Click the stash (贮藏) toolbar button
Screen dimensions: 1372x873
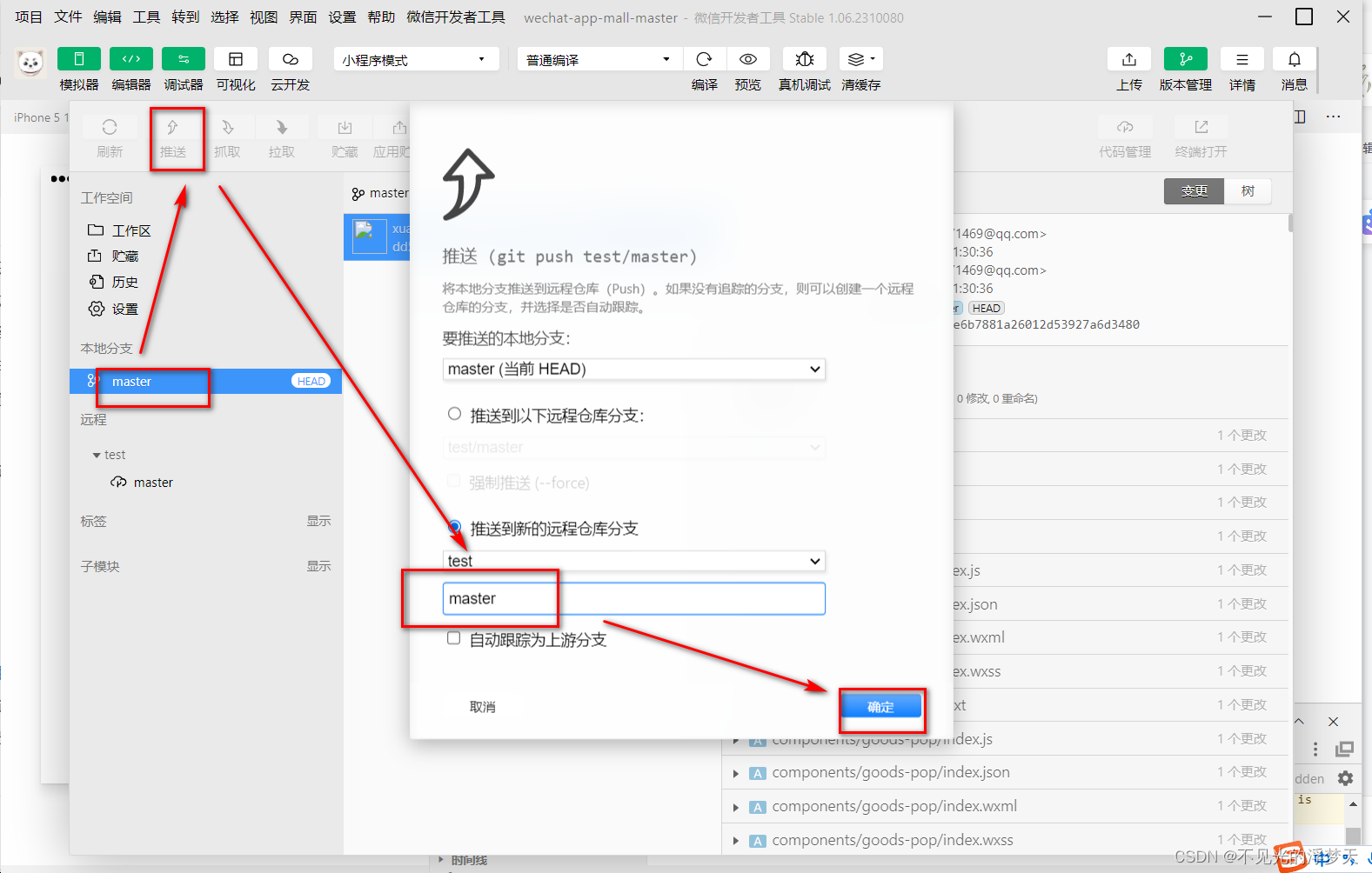click(345, 137)
